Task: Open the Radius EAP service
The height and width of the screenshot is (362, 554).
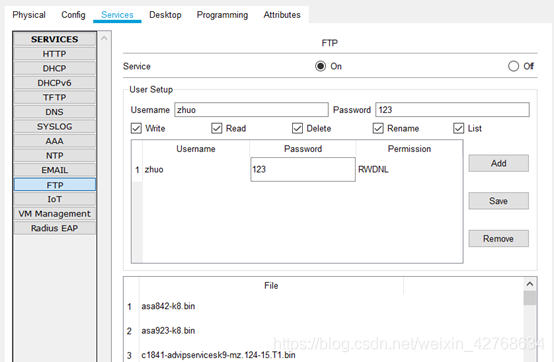Action: point(55,228)
